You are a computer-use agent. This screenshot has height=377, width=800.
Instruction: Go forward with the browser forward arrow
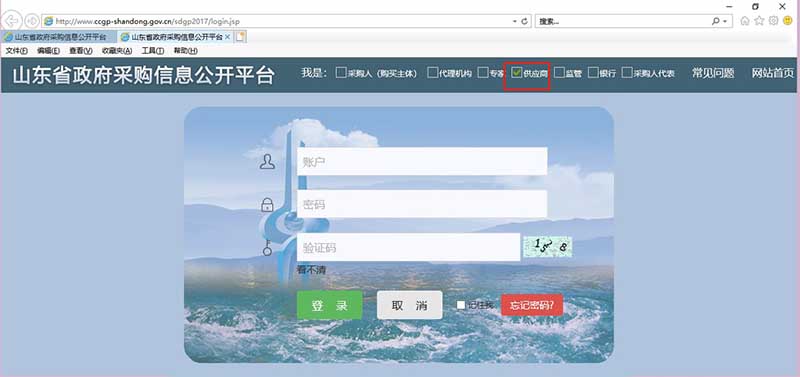pos(32,21)
